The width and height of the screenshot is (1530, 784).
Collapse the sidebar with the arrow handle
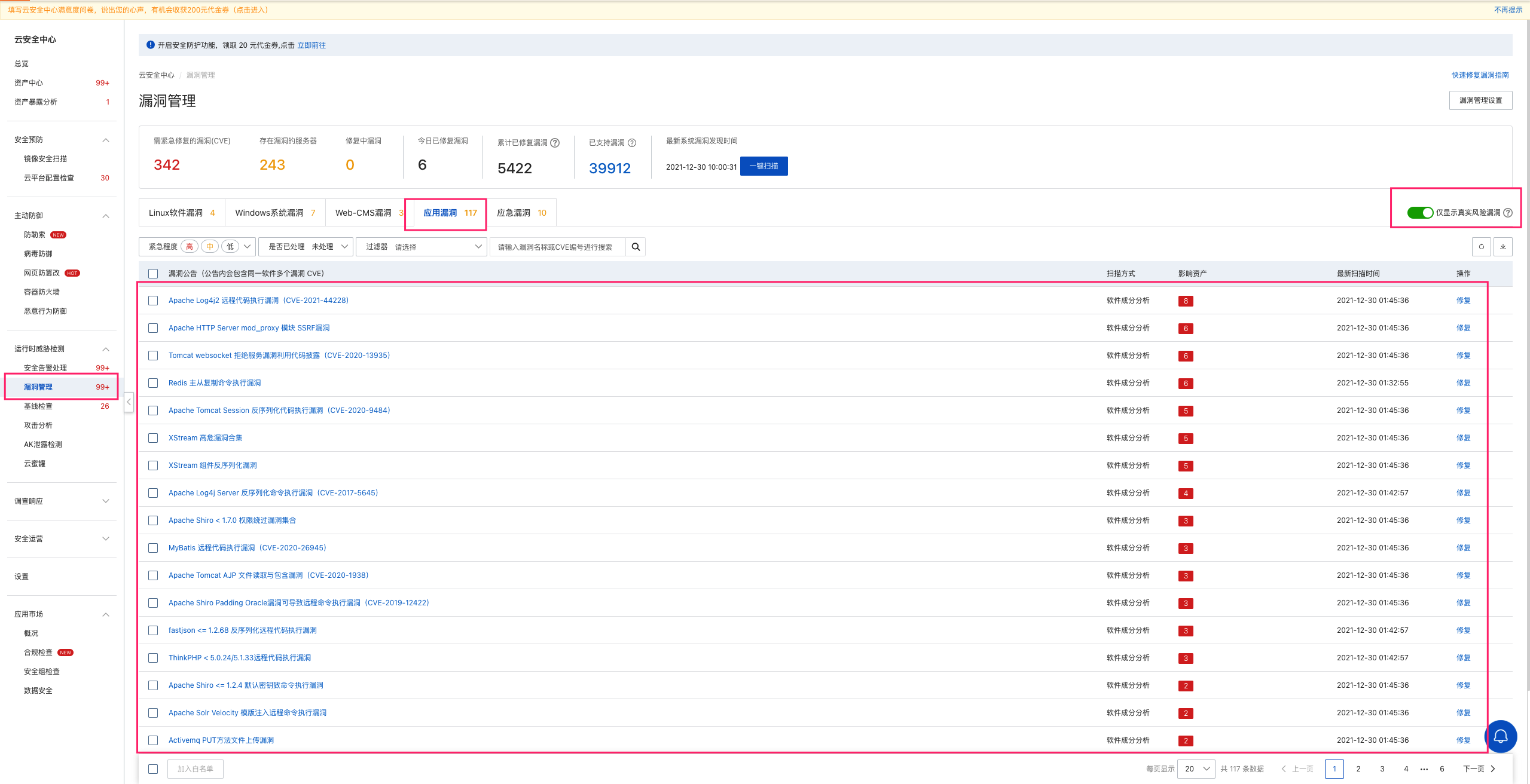(129, 402)
